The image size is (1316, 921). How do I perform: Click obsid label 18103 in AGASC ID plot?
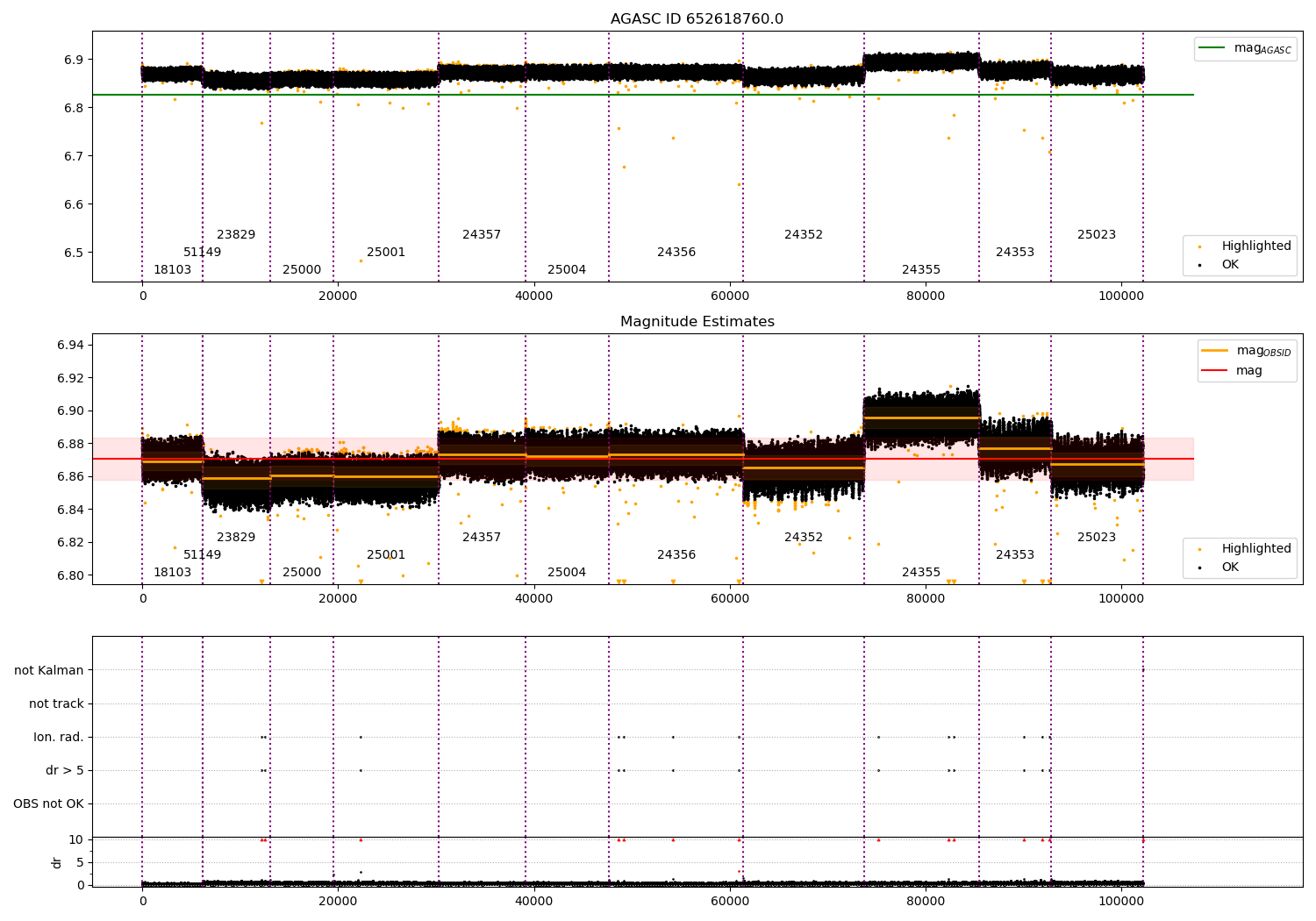172,270
